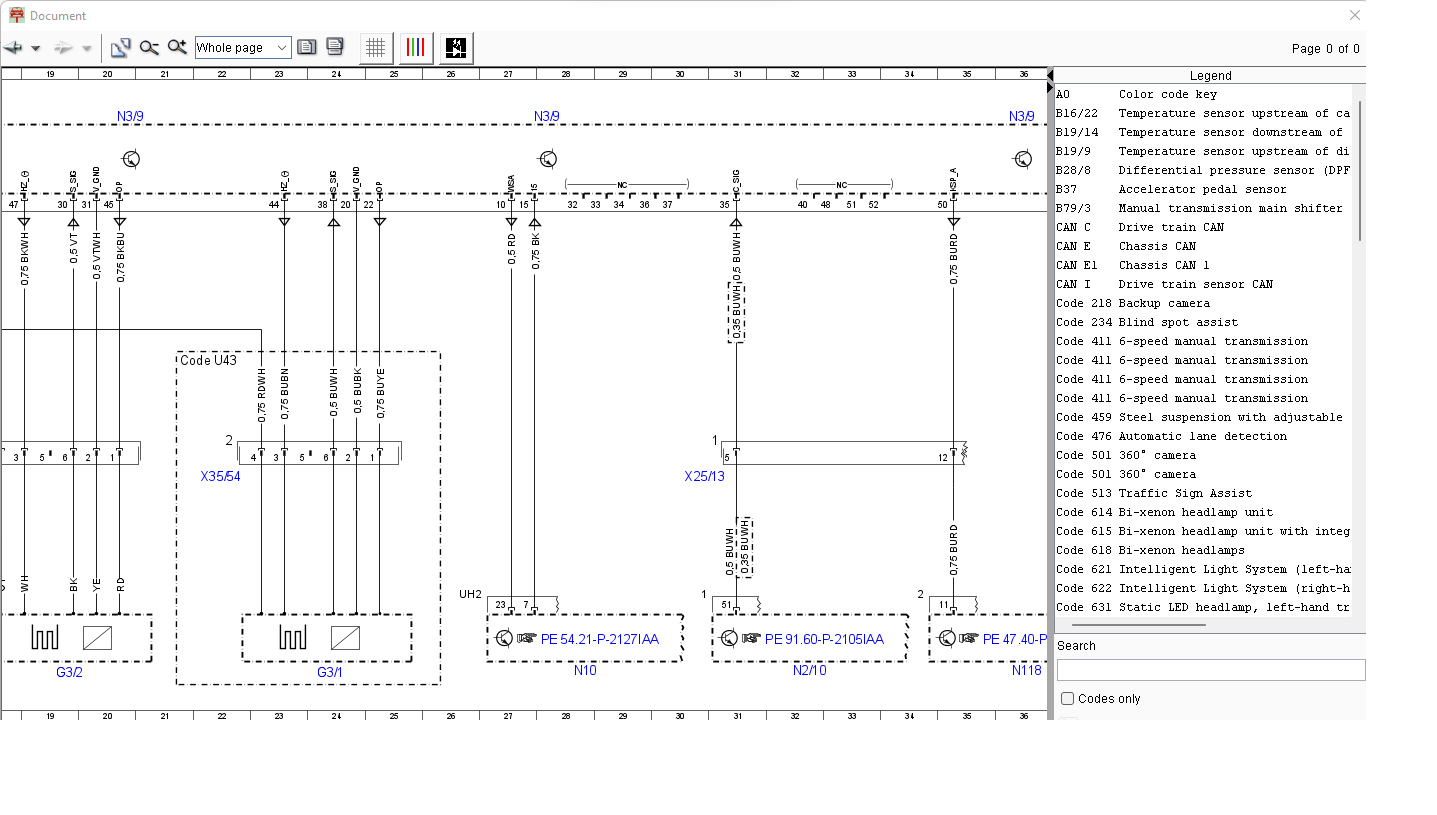Collapse the Legend panel using its arrow
The image size is (1437, 815).
coord(1050,76)
